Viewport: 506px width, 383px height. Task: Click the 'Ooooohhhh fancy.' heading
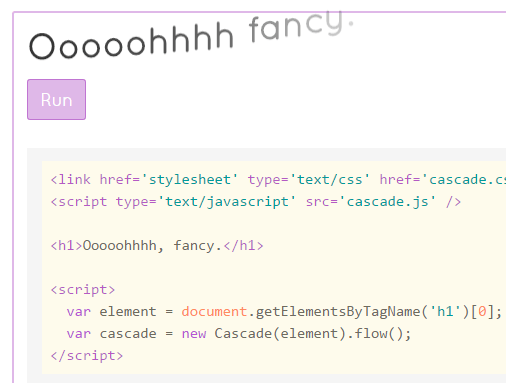pos(191,36)
